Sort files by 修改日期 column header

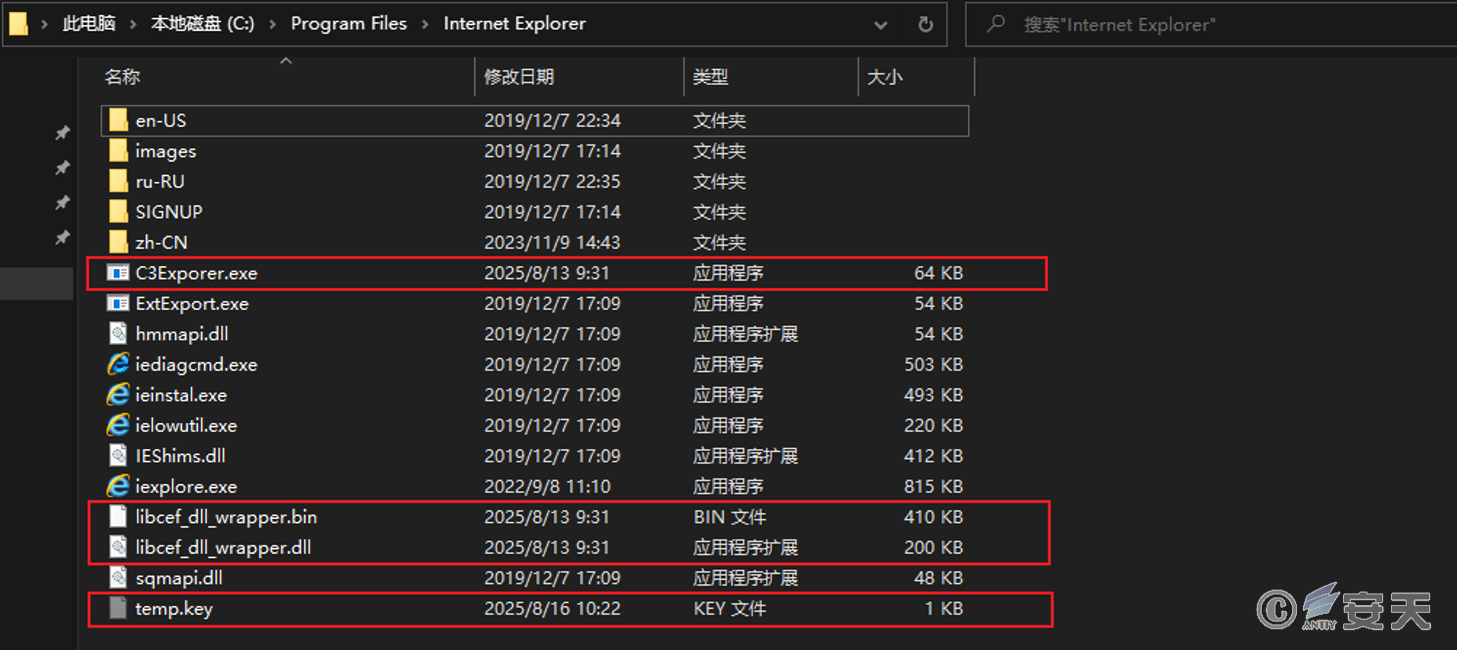click(519, 77)
